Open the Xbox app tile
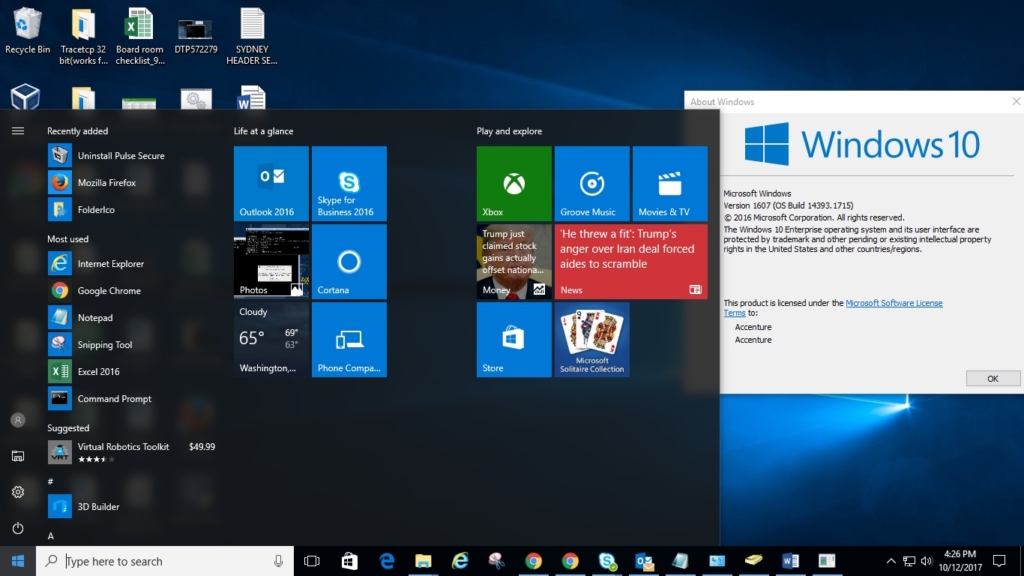Screen dimensions: 1024x576 pyautogui.click(x=513, y=183)
